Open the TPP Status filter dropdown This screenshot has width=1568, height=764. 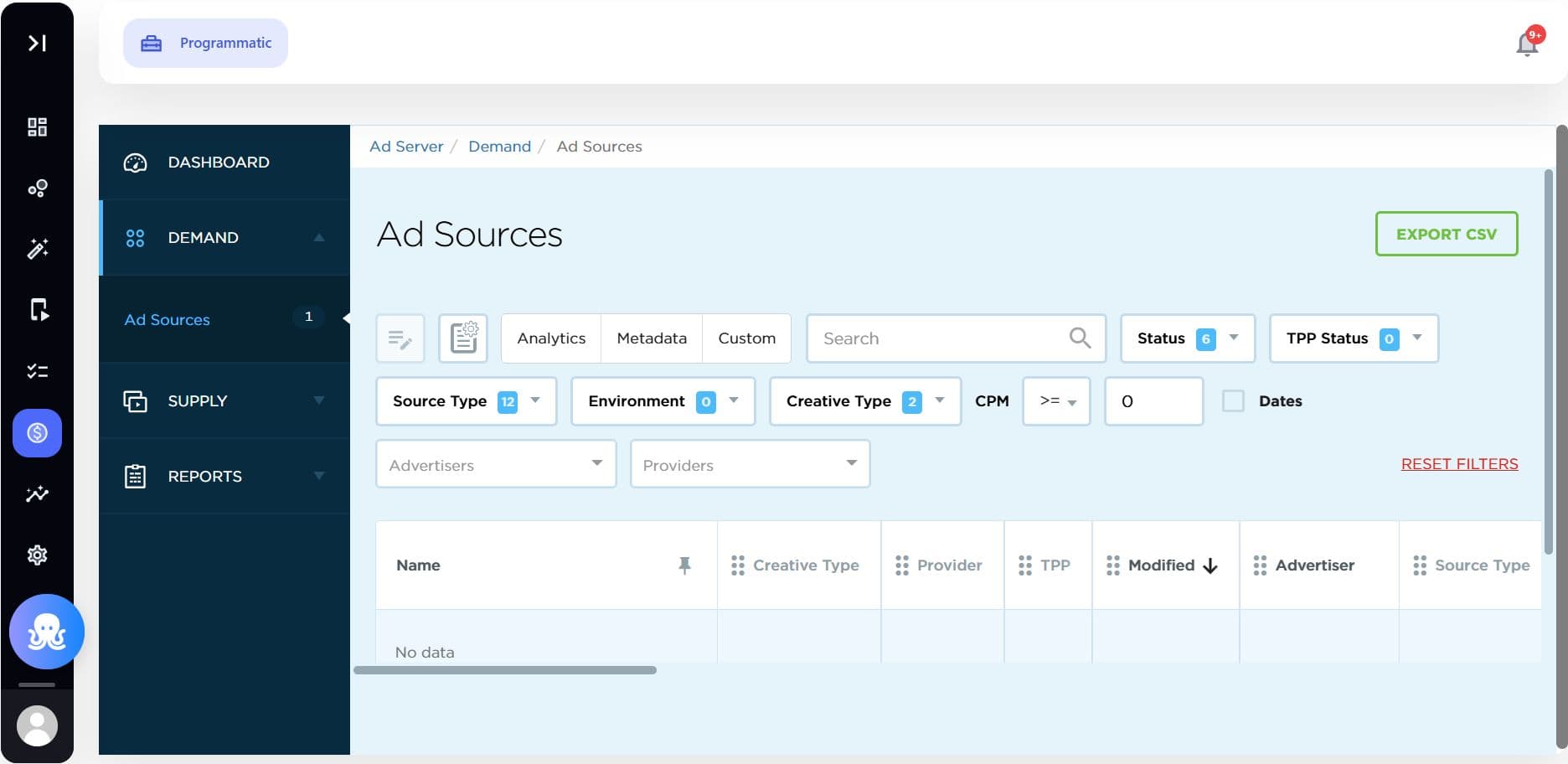[x=1354, y=338]
